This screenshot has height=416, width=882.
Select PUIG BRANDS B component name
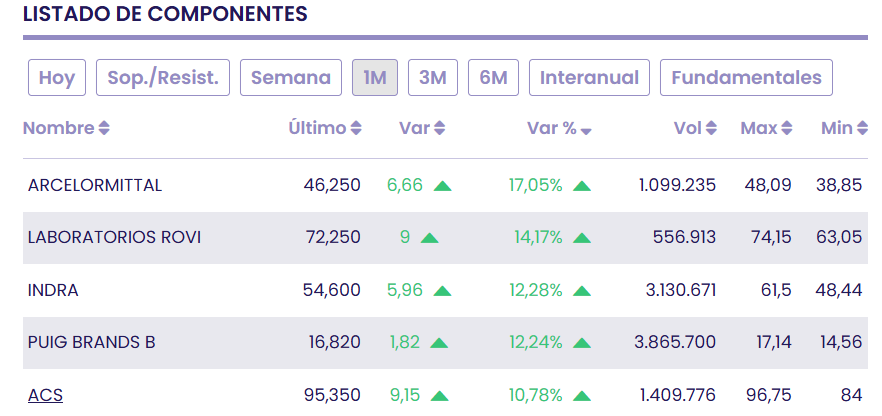[91, 343]
